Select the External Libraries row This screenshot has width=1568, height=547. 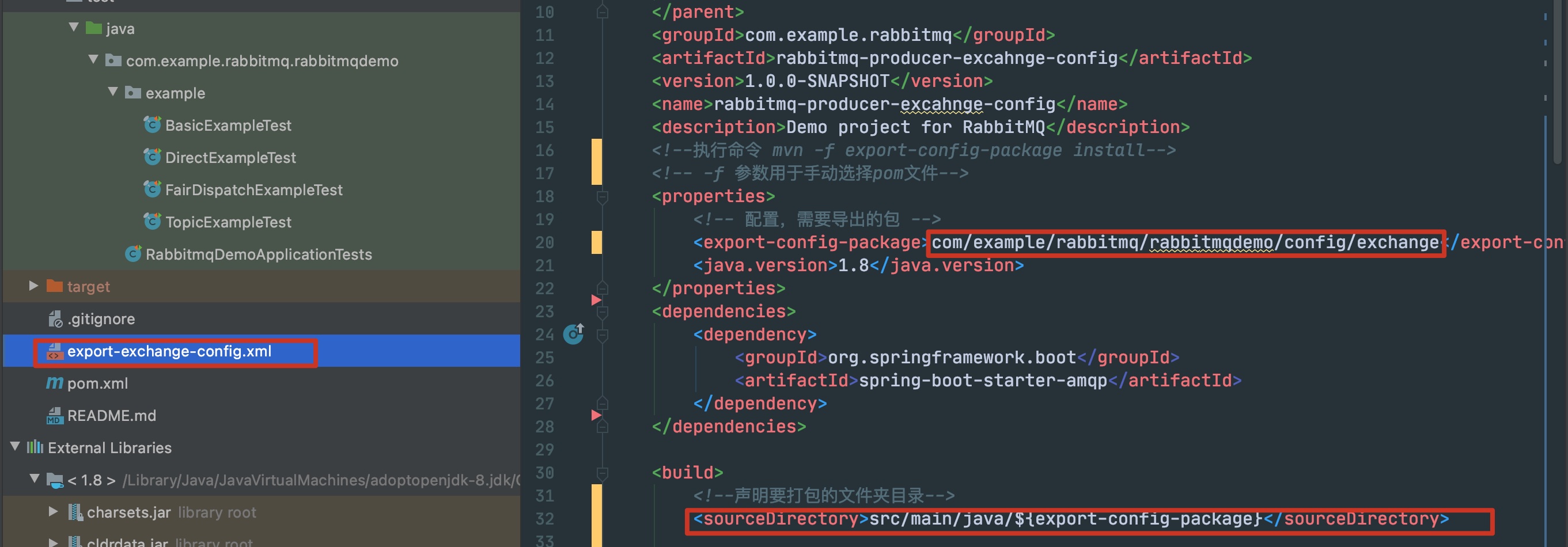coord(262,447)
